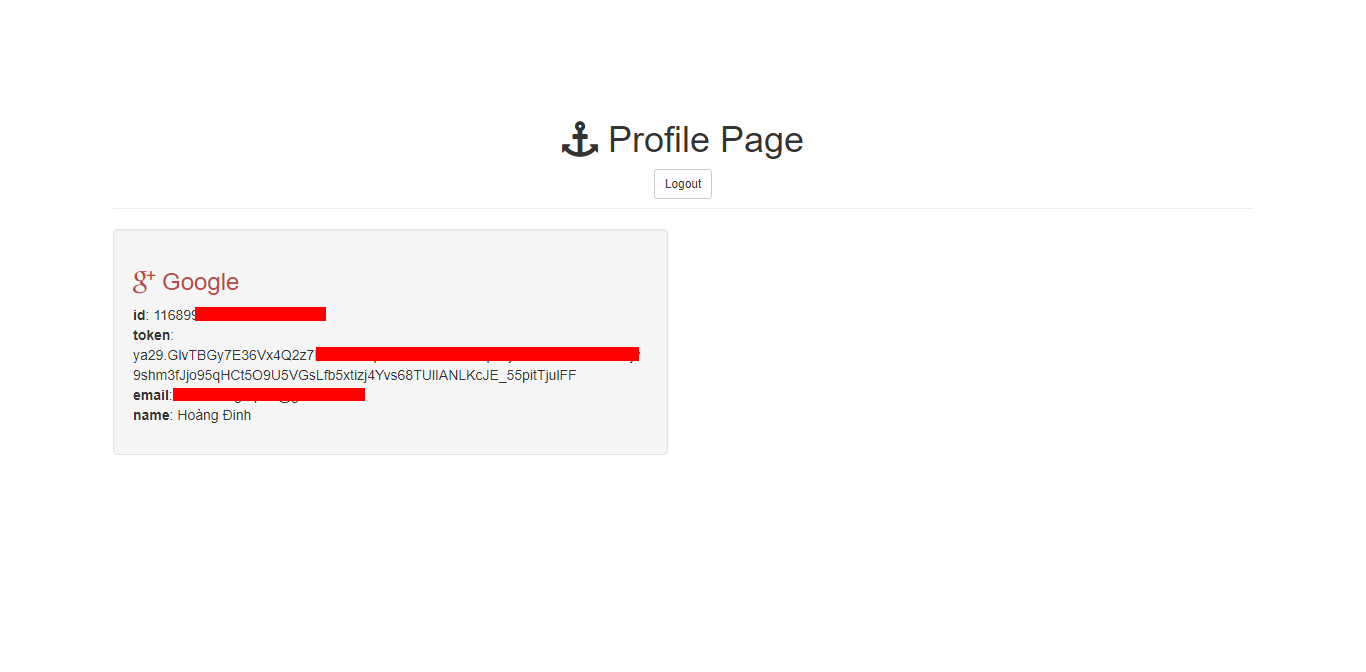Click the Profile Page heading text

pyautogui.click(x=705, y=140)
